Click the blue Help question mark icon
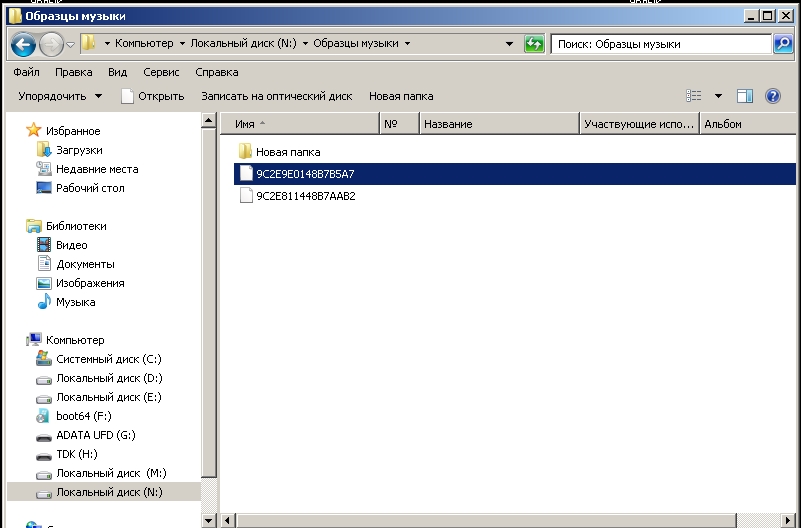 coord(773,95)
